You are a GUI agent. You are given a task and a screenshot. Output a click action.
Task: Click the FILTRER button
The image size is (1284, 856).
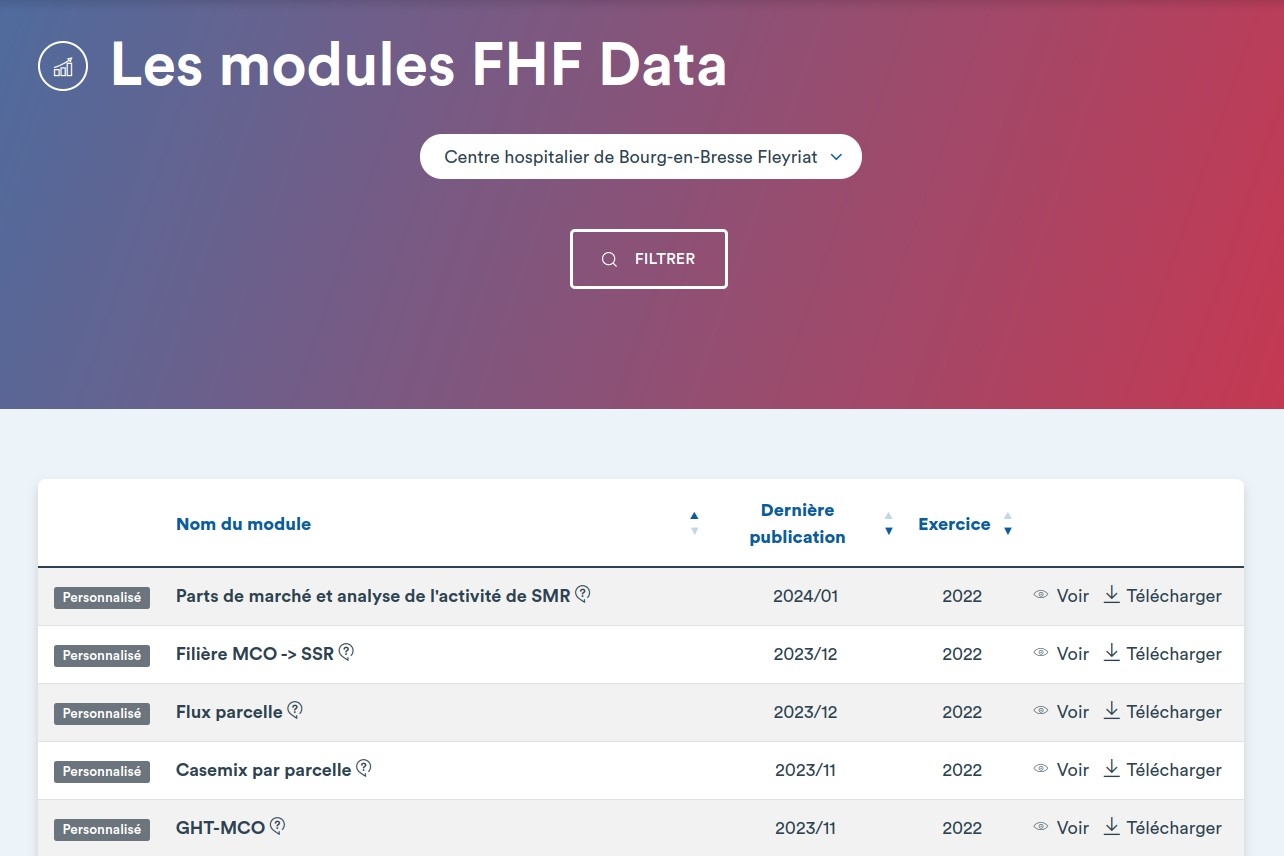(x=649, y=259)
